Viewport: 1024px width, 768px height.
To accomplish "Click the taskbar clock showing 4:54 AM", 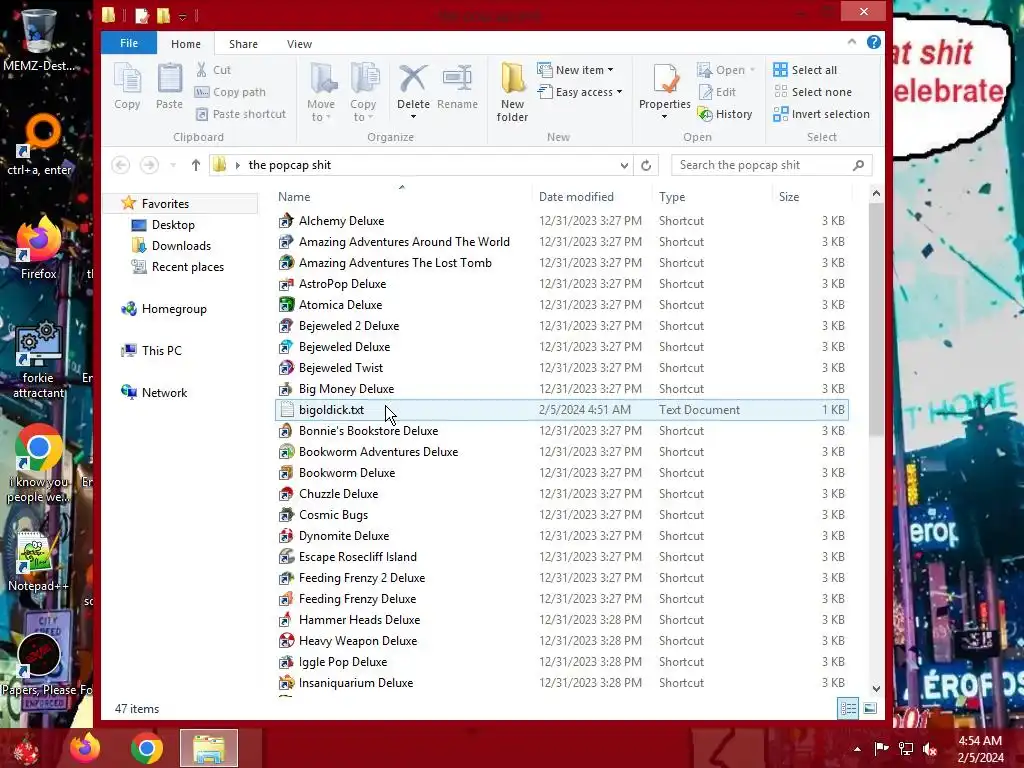I will (980, 749).
